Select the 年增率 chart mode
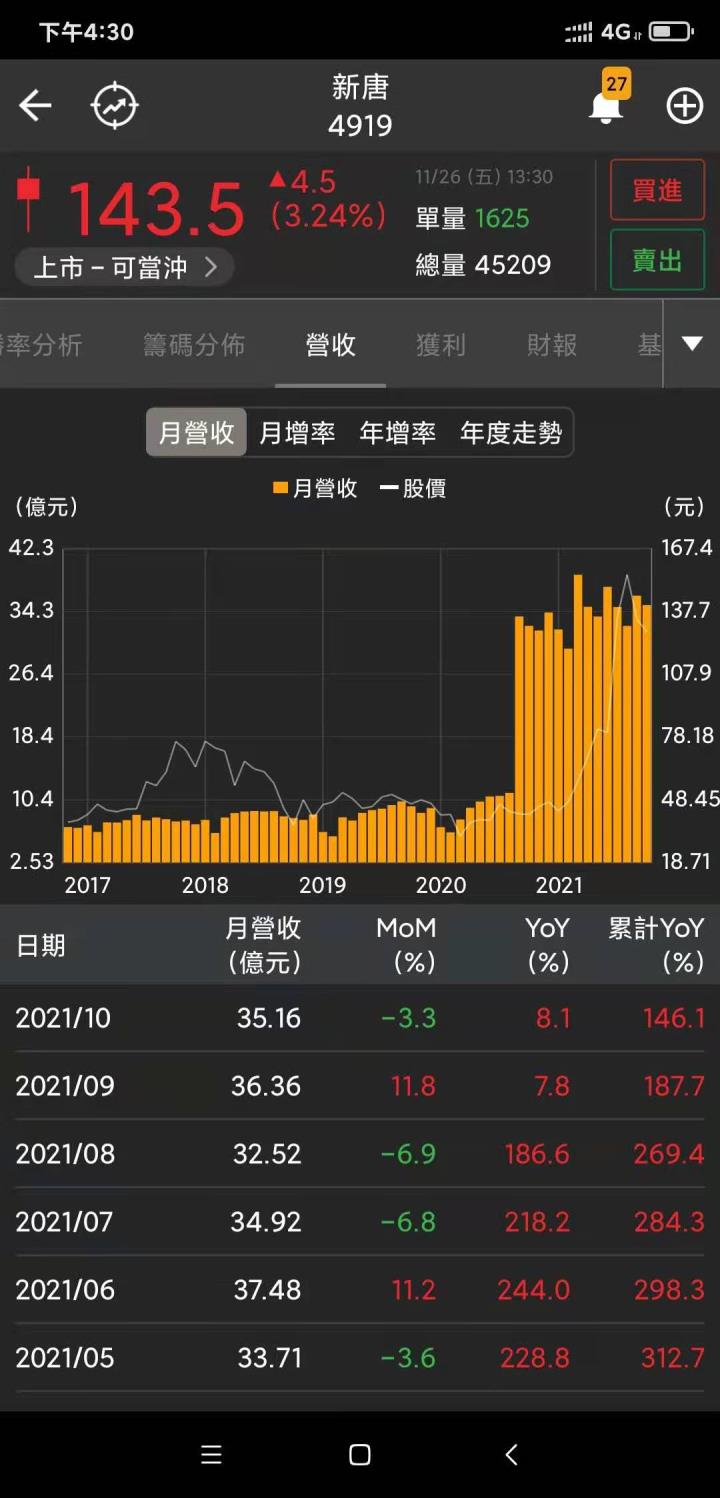The height and width of the screenshot is (1498, 720). point(398,432)
